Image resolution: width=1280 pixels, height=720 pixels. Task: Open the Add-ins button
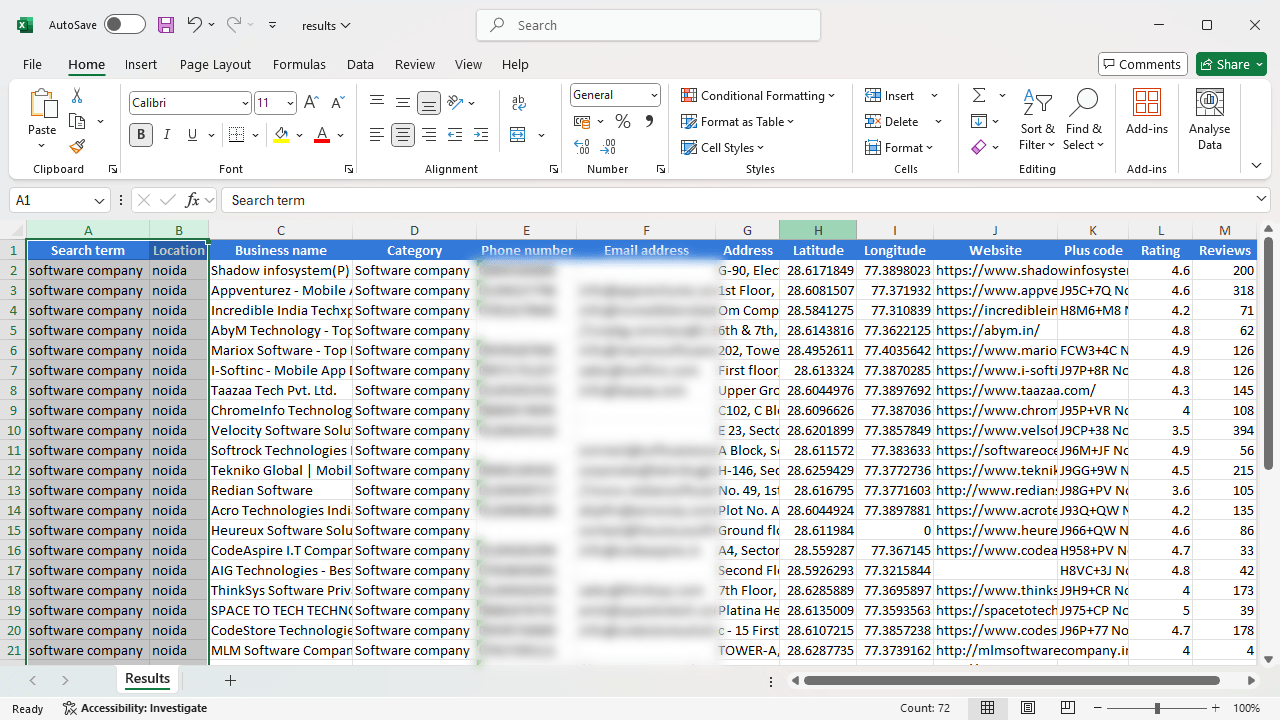(x=1147, y=112)
